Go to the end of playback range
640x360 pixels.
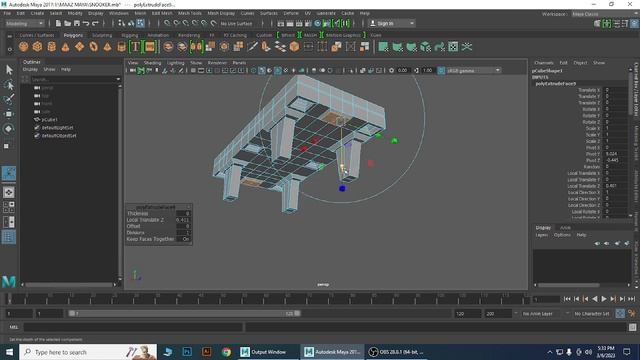coord(631,299)
